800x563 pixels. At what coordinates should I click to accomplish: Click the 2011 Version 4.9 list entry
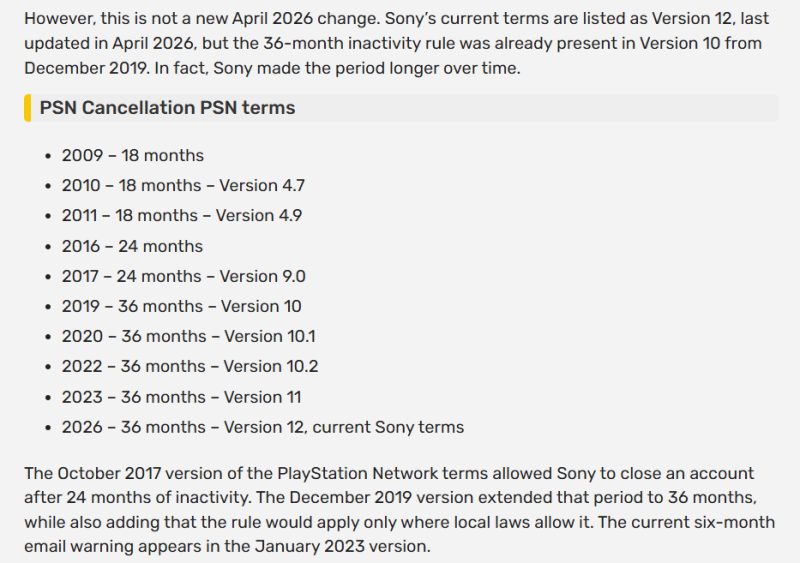tap(182, 215)
